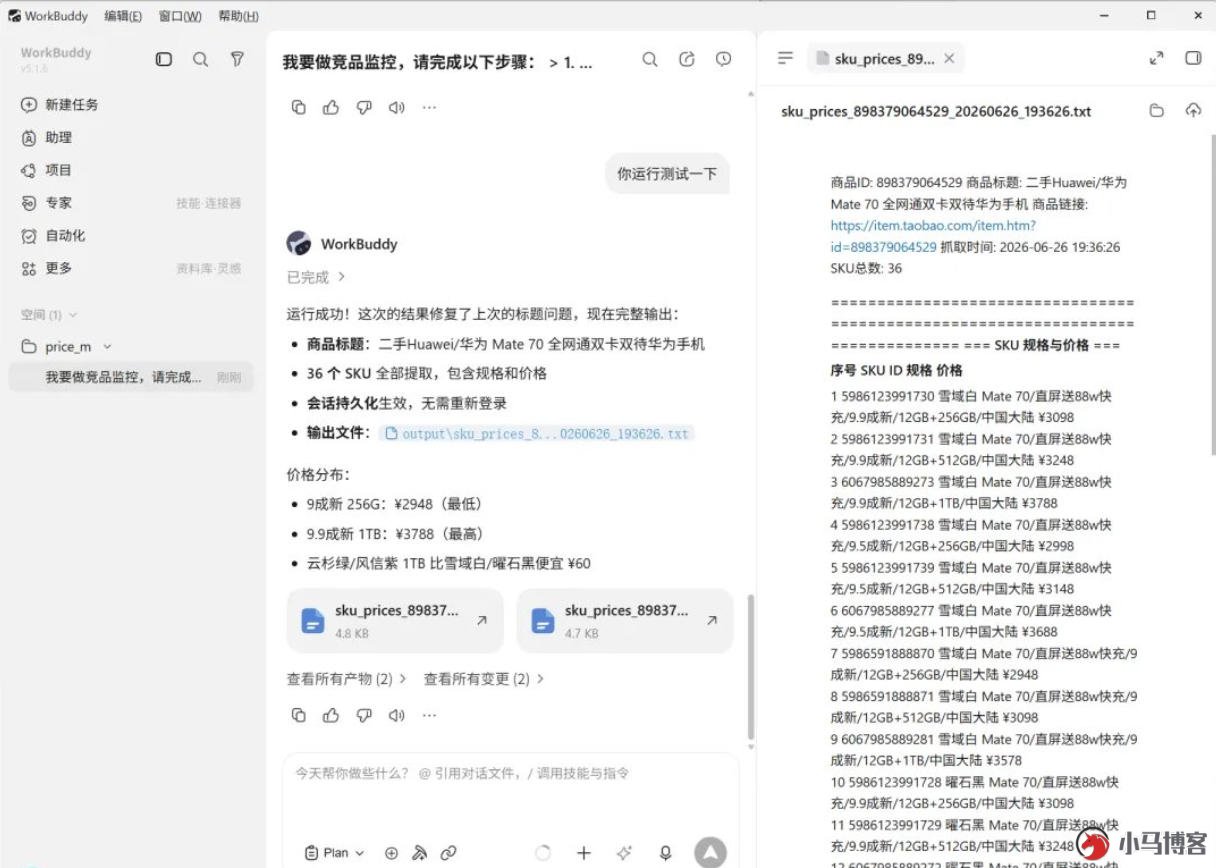Toggle the right side panel icon
This screenshot has height=868, width=1216.
[1192, 58]
